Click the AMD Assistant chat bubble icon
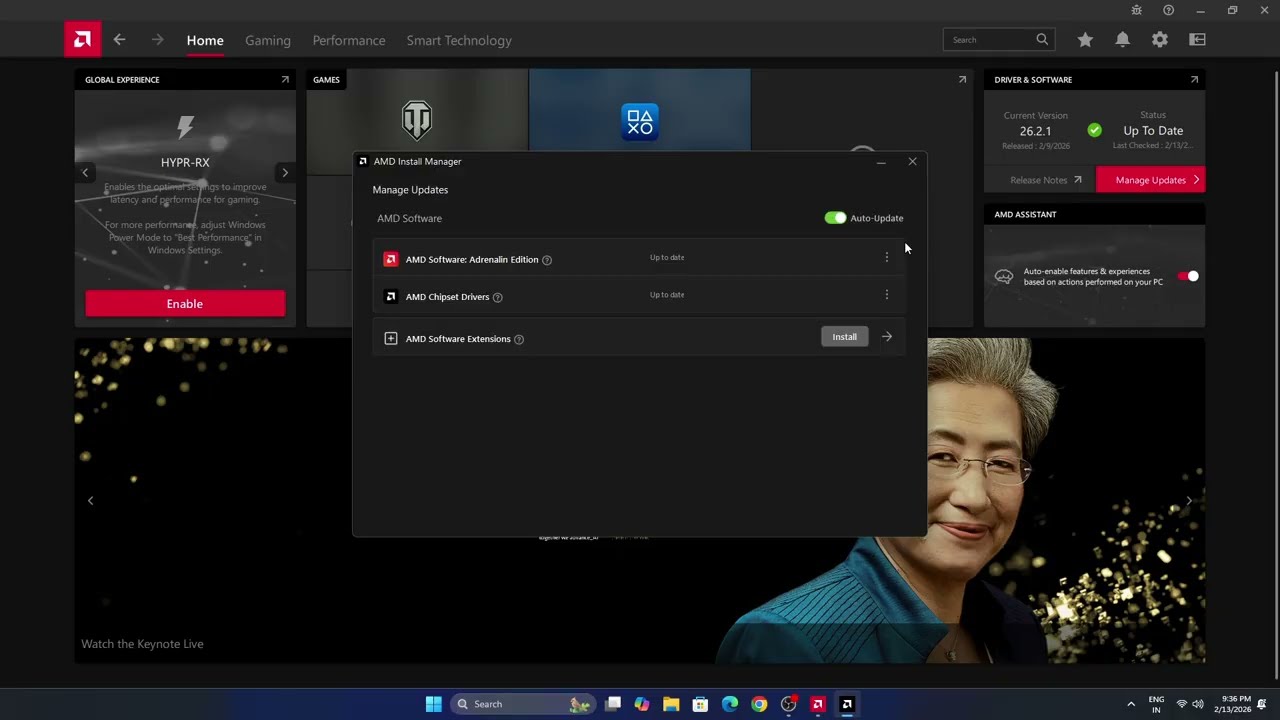Image resolution: width=1280 pixels, height=720 pixels. 1004,277
